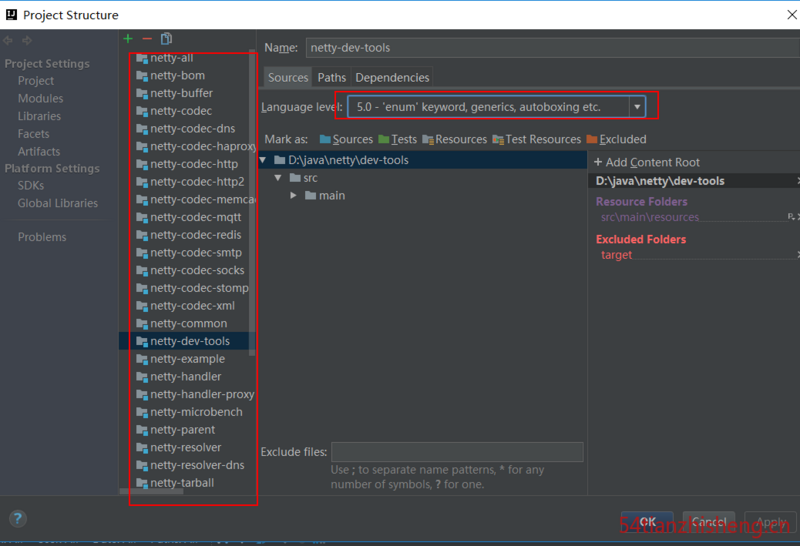Click the netty-tarball module icon
Screen dimensions: 800x546
coord(142,483)
